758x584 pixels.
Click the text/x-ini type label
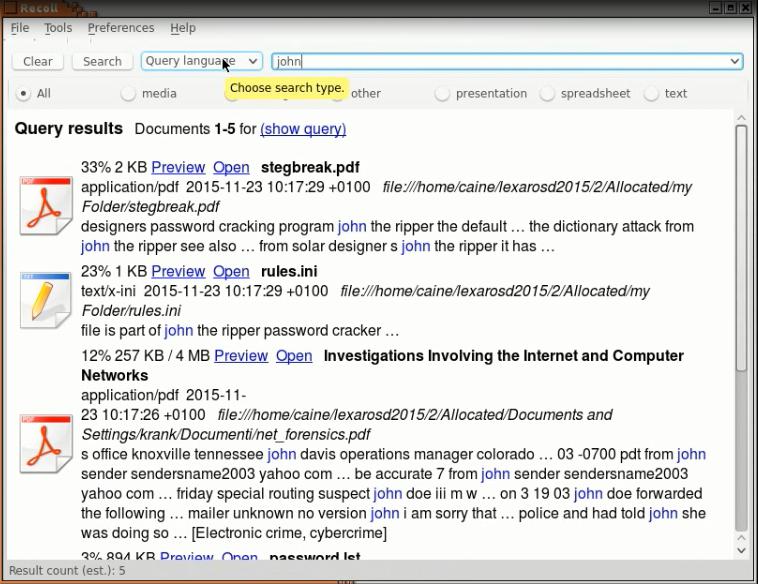(108, 291)
